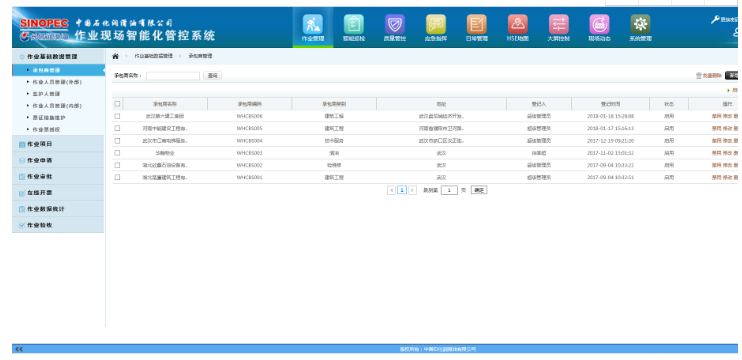The height and width of the screenshot is (360, 742).
Task: Collapse the 作业基础数据管理 sidebar section
Action: pos(58,56)
